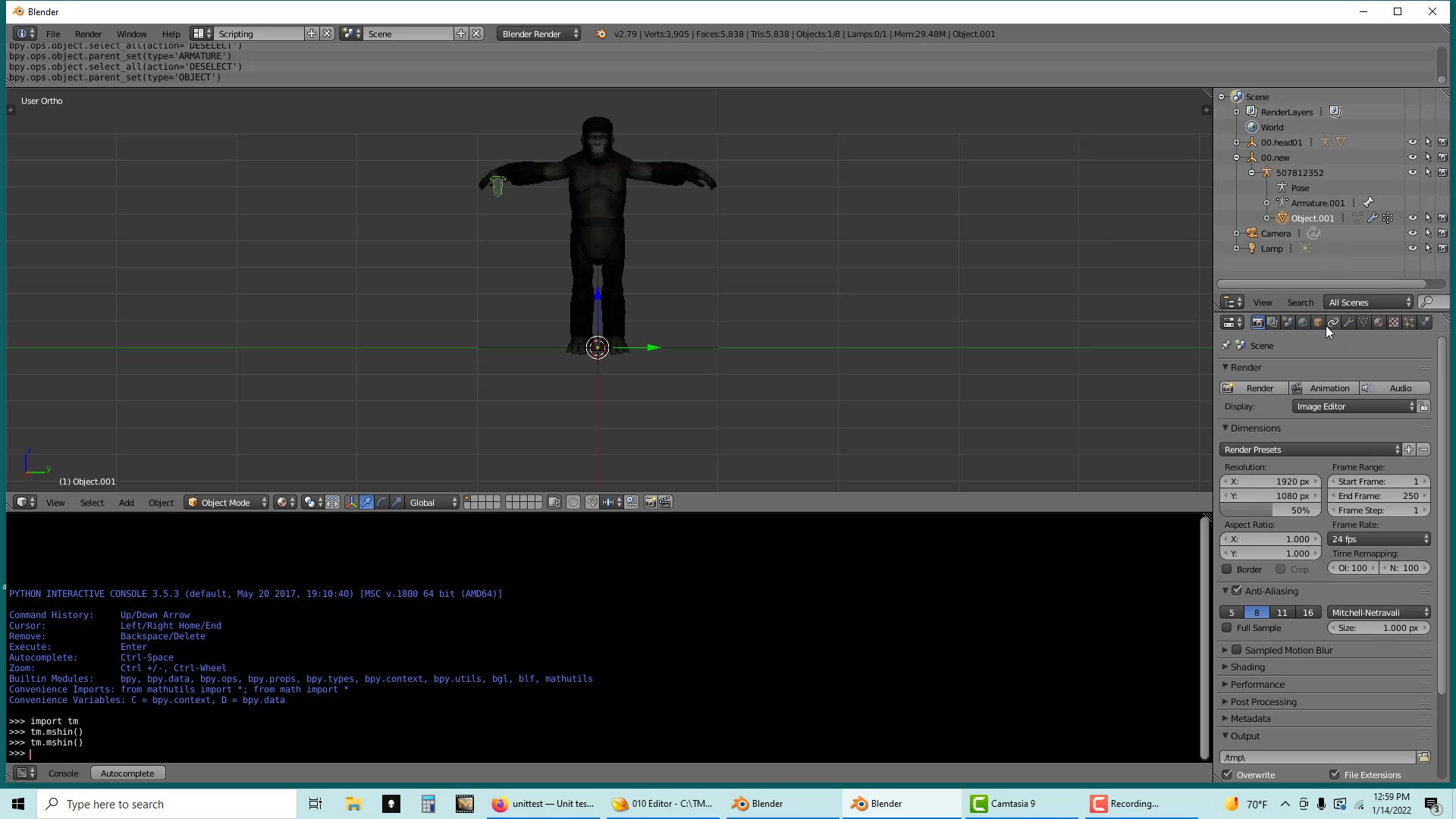Open the Modifiers wrench properties tab
Image resolution: width=1456 pixels, height=819 pixels.
1348,322
